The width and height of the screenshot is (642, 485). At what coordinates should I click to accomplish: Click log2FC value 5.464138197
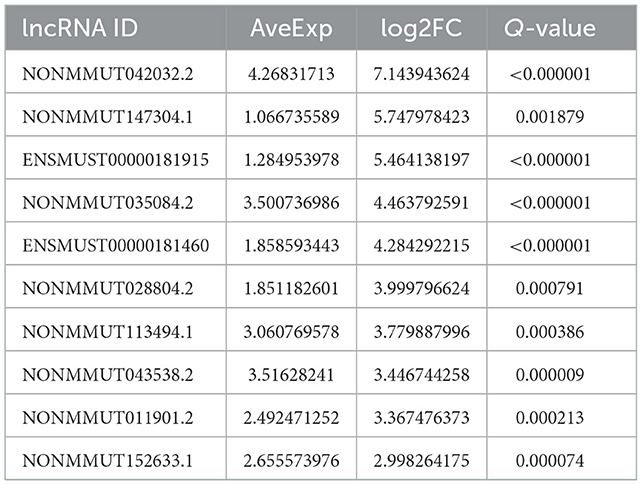pyautogui.click(x=421, y=160)
